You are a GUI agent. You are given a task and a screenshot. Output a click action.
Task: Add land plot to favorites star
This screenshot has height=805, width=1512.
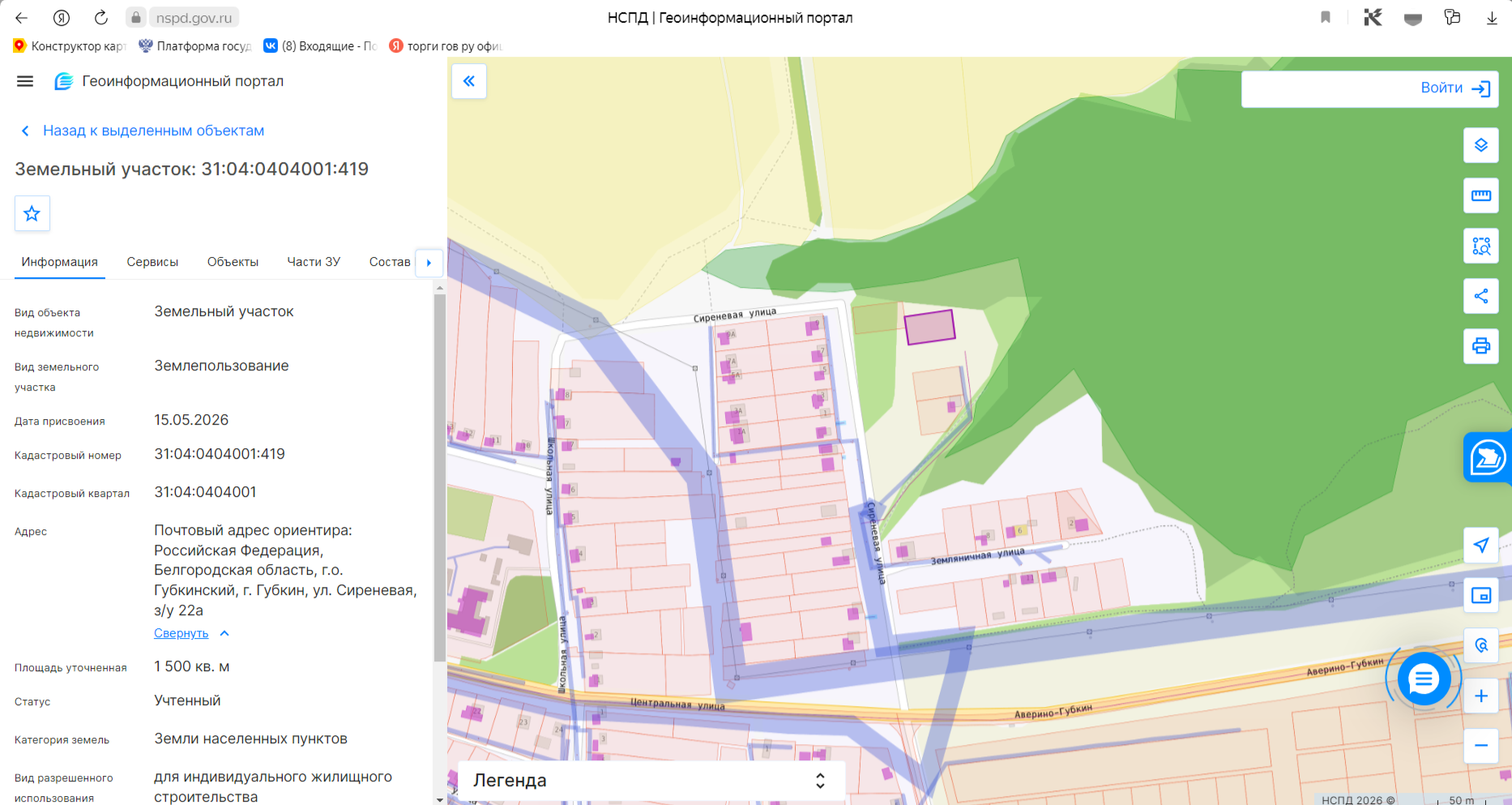pyautogui.click(x=32, y=213)
